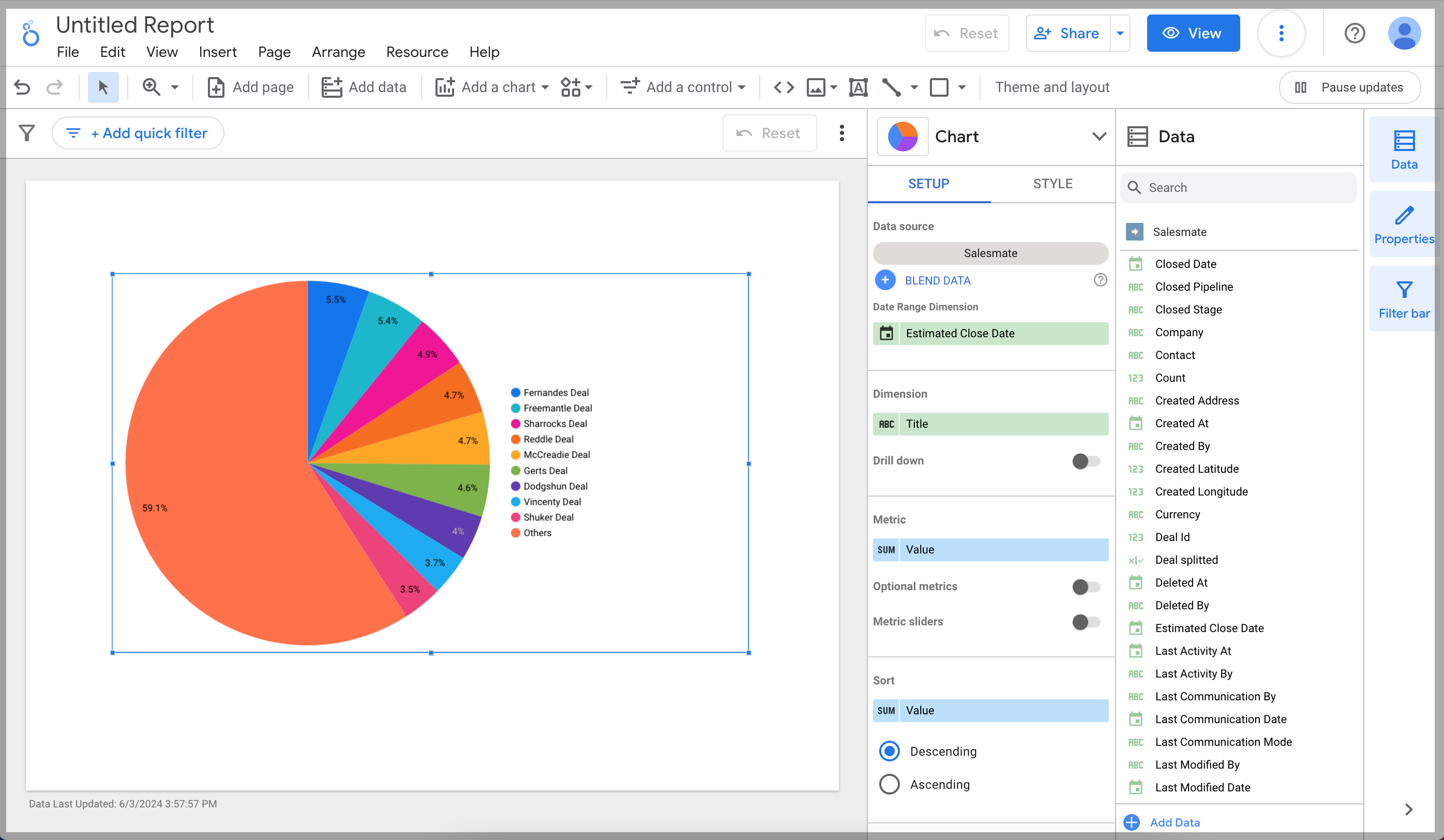Viewport: 1444px width, 840px height.
Task: Click the zoom magnifier icon
Action: click(151, 87)
